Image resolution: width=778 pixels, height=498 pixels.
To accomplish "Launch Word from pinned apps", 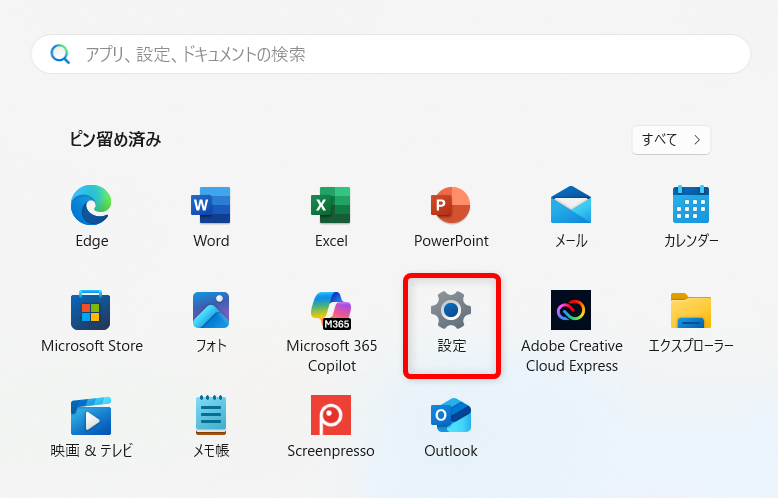I will point(211,216).
